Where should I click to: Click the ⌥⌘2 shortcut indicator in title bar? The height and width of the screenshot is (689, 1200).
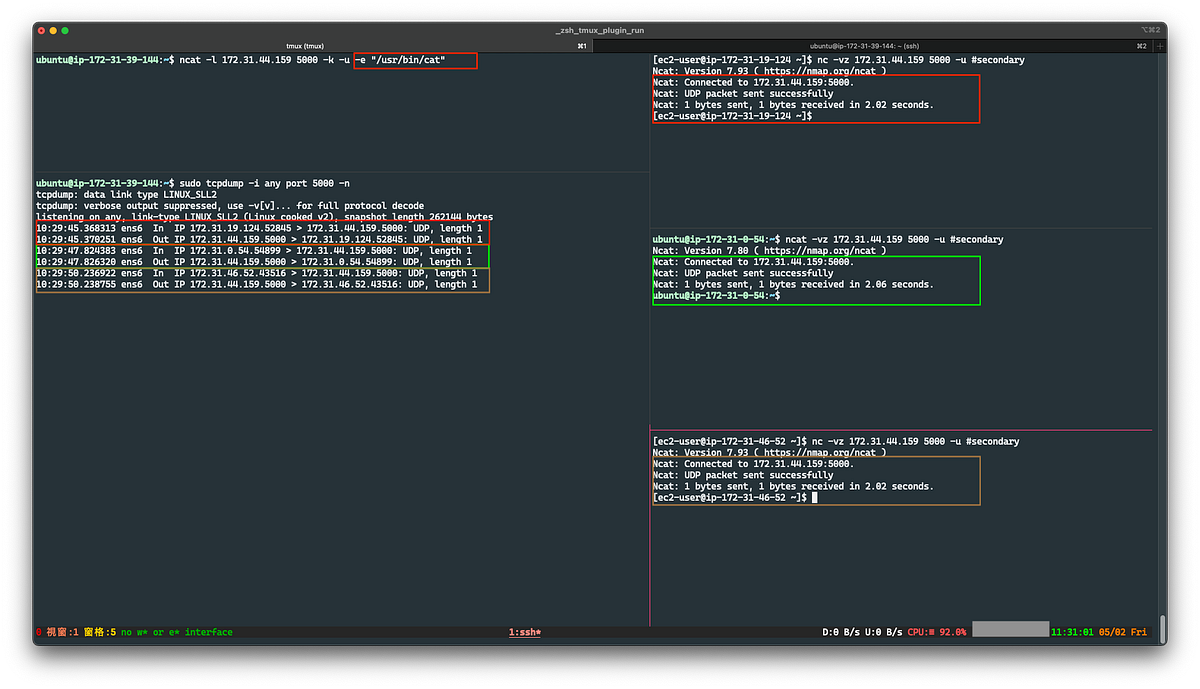[1152, 30]
